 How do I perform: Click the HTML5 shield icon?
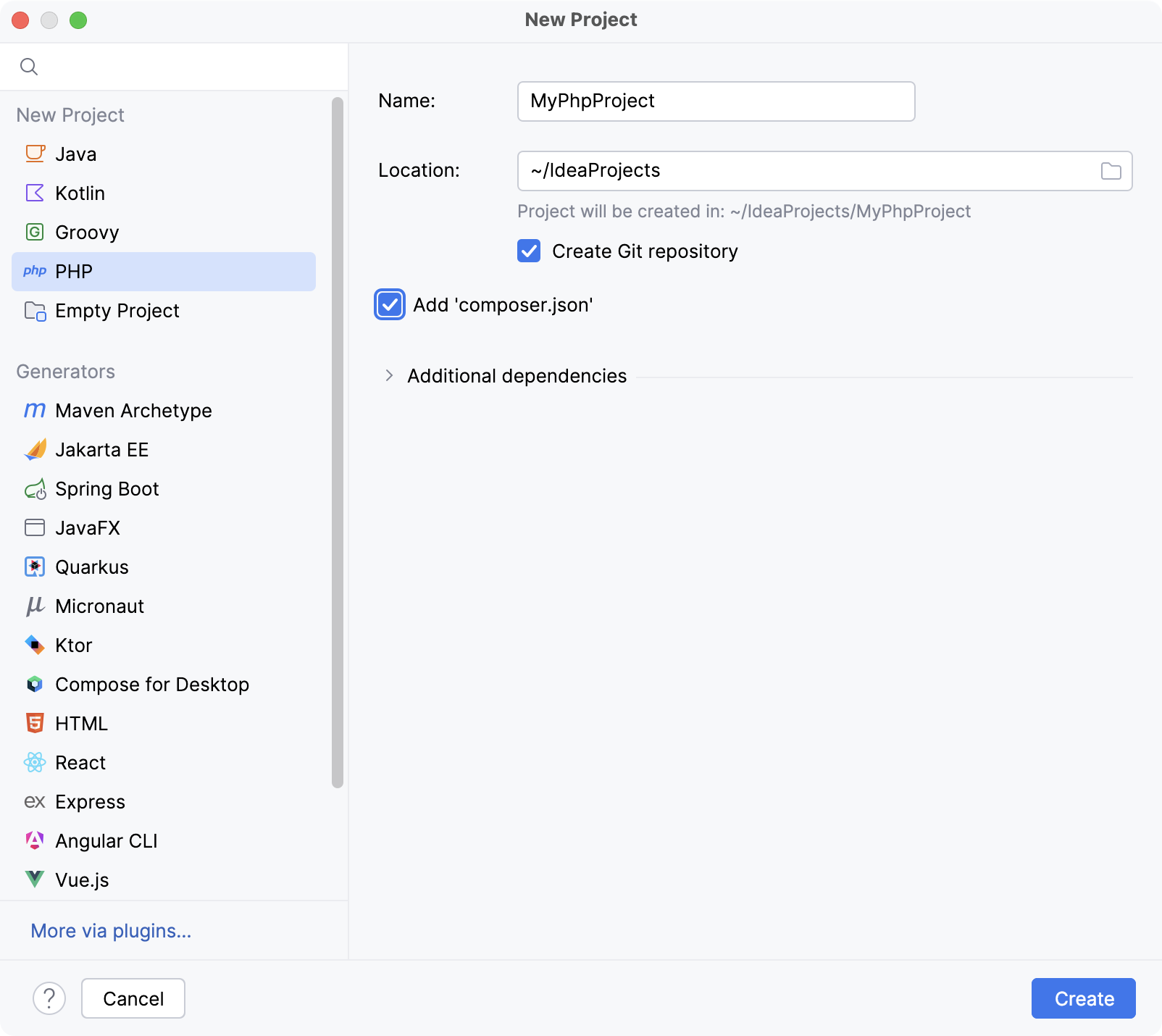34,723
